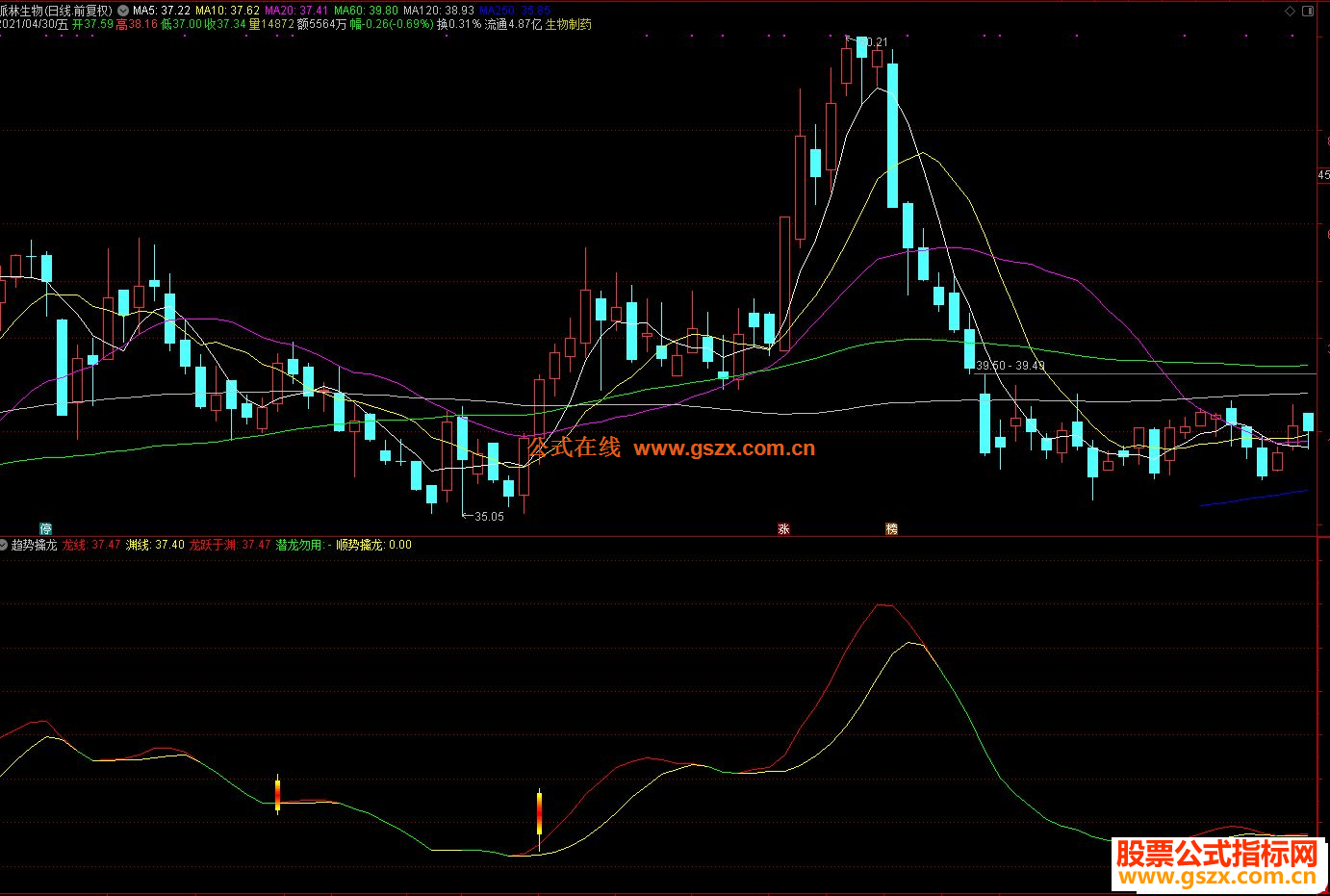The height and width of the screenshot is (896, 1330).
Task: Click the 幅-0.26(-0.69%) change value
Action: point(392,24)
